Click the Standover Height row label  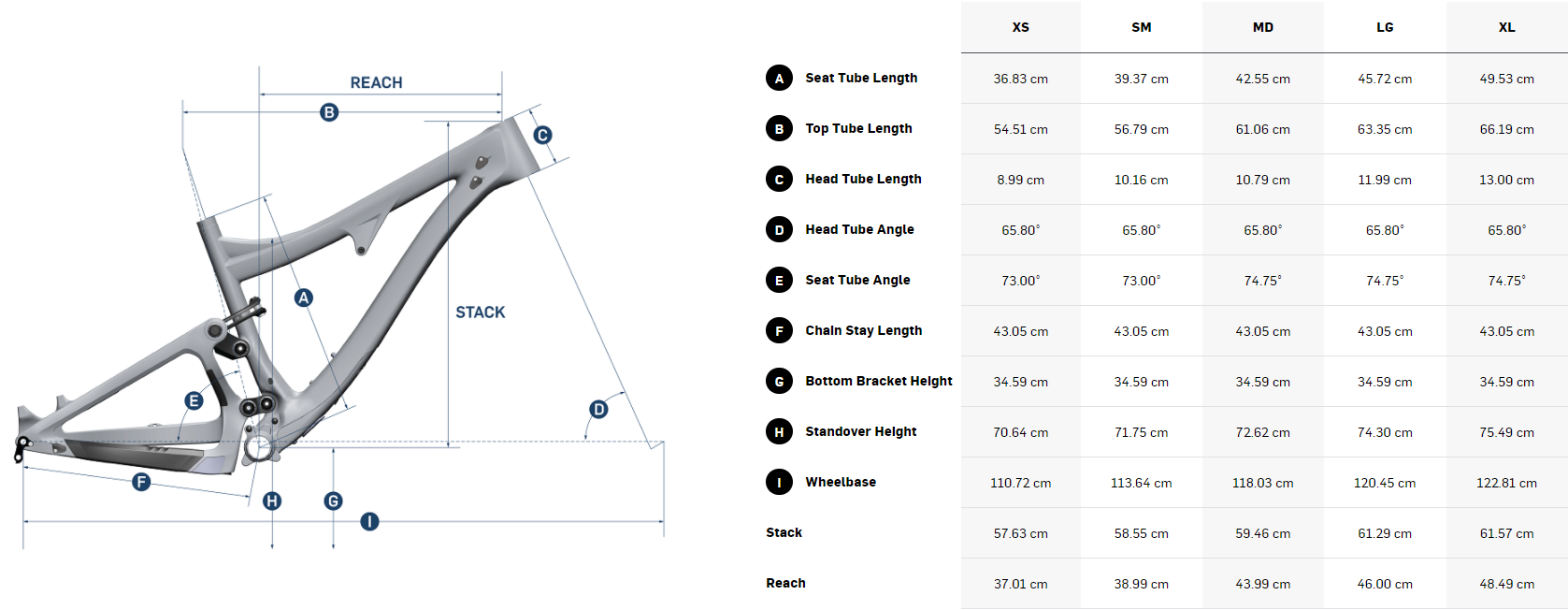(x=860, y=431)
